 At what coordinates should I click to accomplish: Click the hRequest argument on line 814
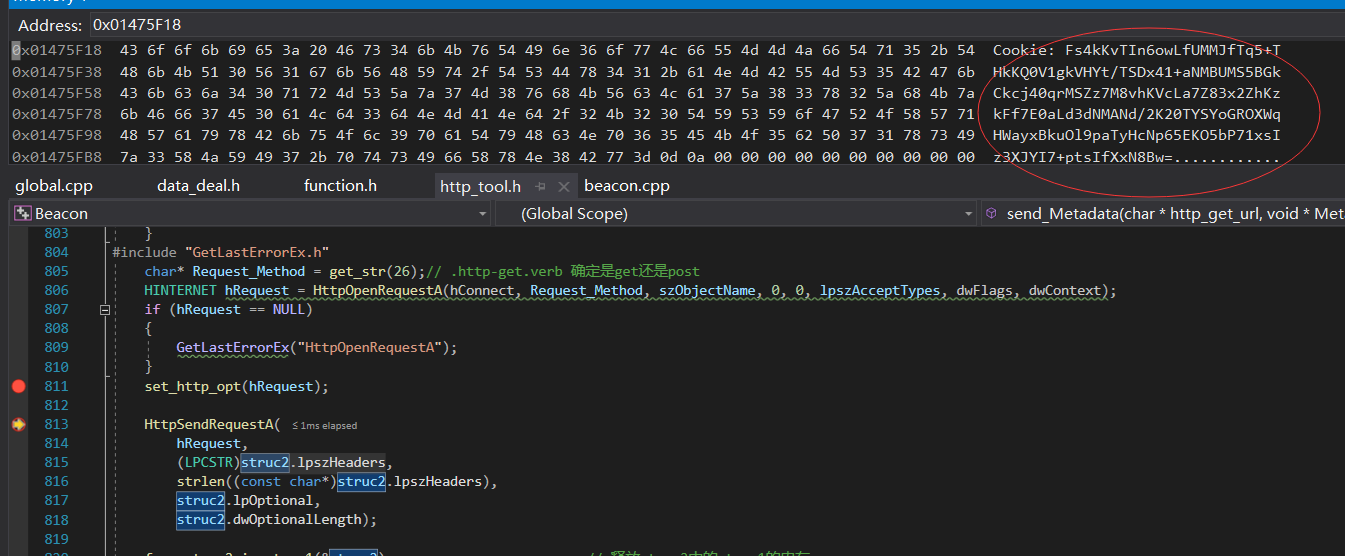point(208,443)
